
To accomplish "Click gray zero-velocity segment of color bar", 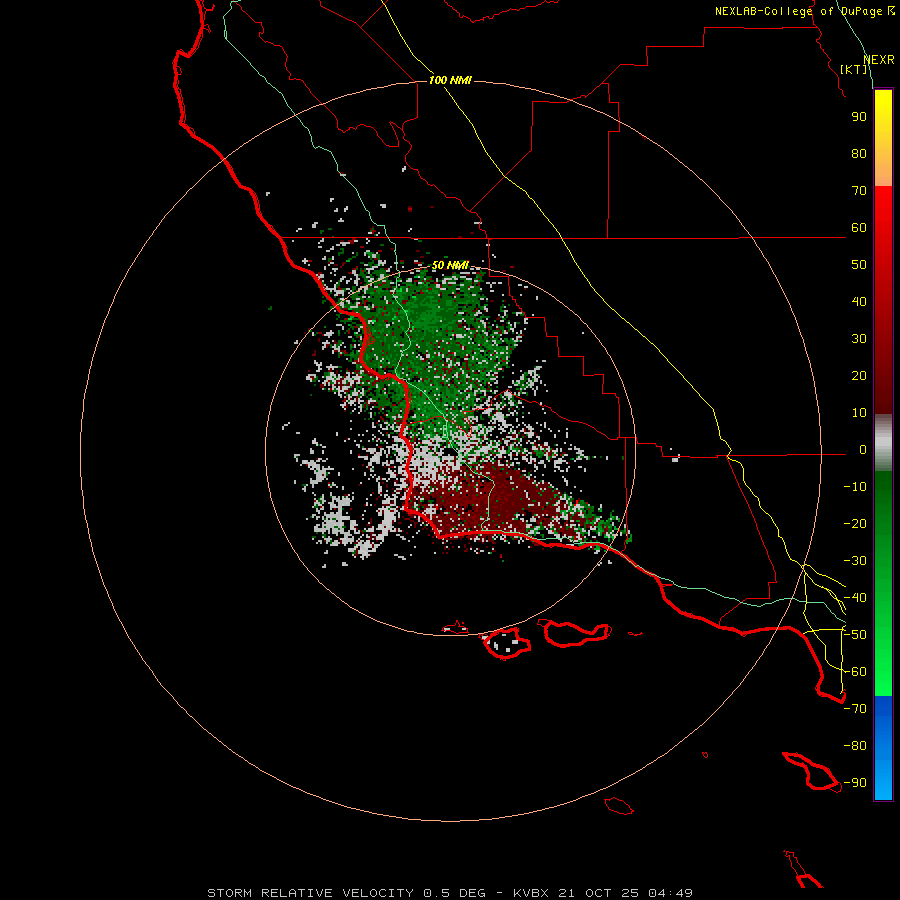I will coord(883,443).
